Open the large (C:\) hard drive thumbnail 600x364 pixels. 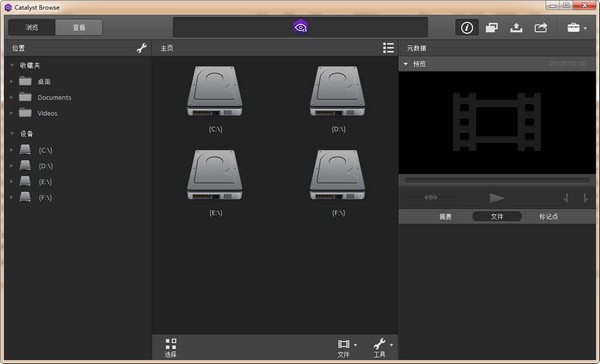215,91
